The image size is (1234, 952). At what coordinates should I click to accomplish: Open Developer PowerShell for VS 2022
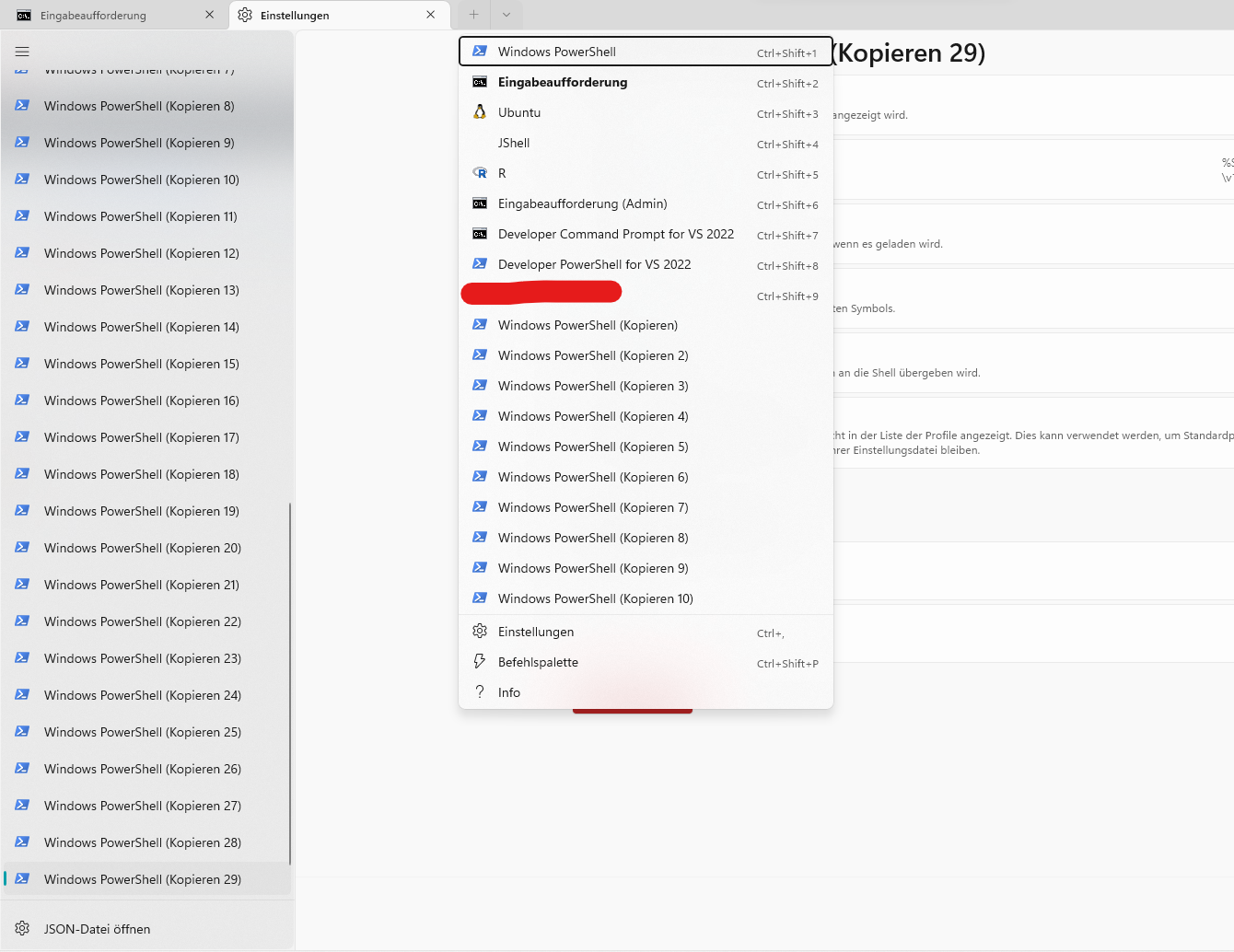(x=646, y=264)
